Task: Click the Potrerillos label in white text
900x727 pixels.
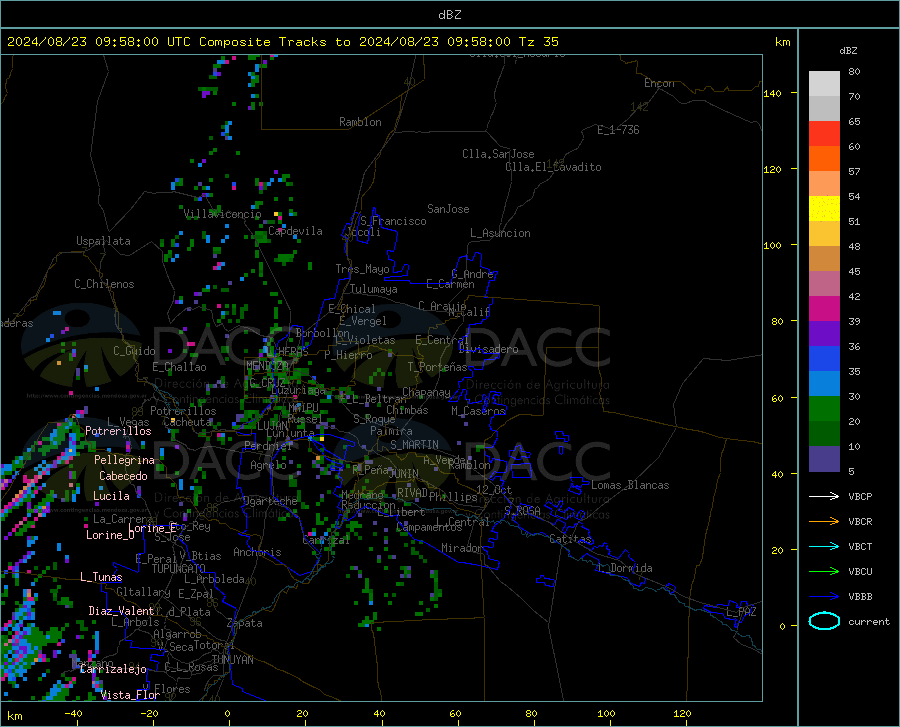Action: (x=118, y=431)
